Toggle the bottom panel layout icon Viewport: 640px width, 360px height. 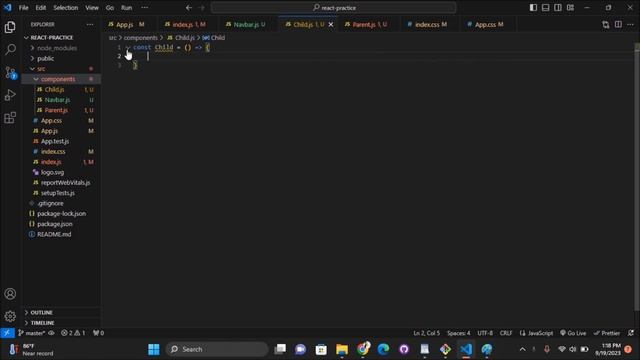pos(545,7)
